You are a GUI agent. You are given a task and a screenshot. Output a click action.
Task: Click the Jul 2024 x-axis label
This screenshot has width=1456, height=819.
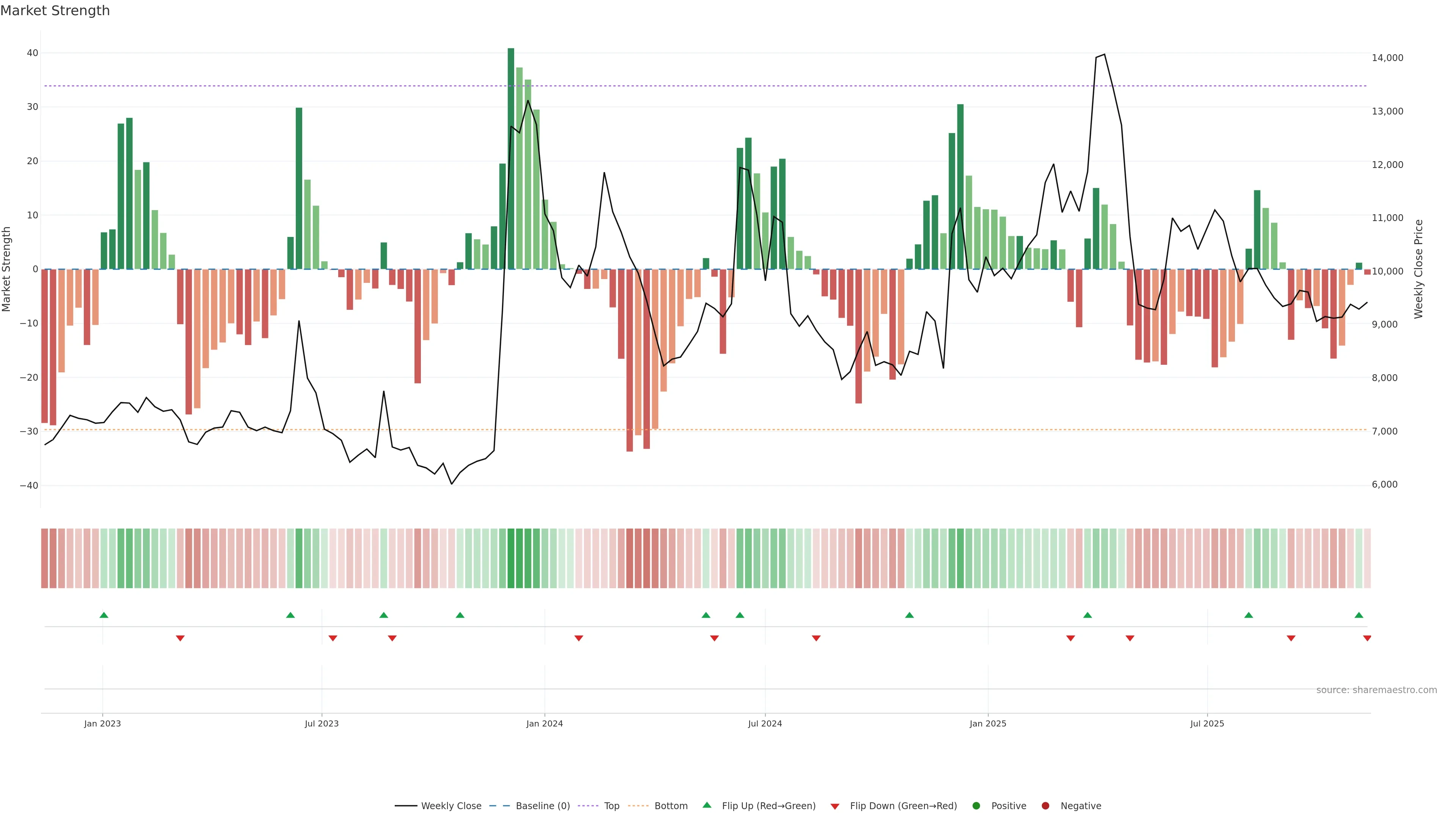point(765,723)
